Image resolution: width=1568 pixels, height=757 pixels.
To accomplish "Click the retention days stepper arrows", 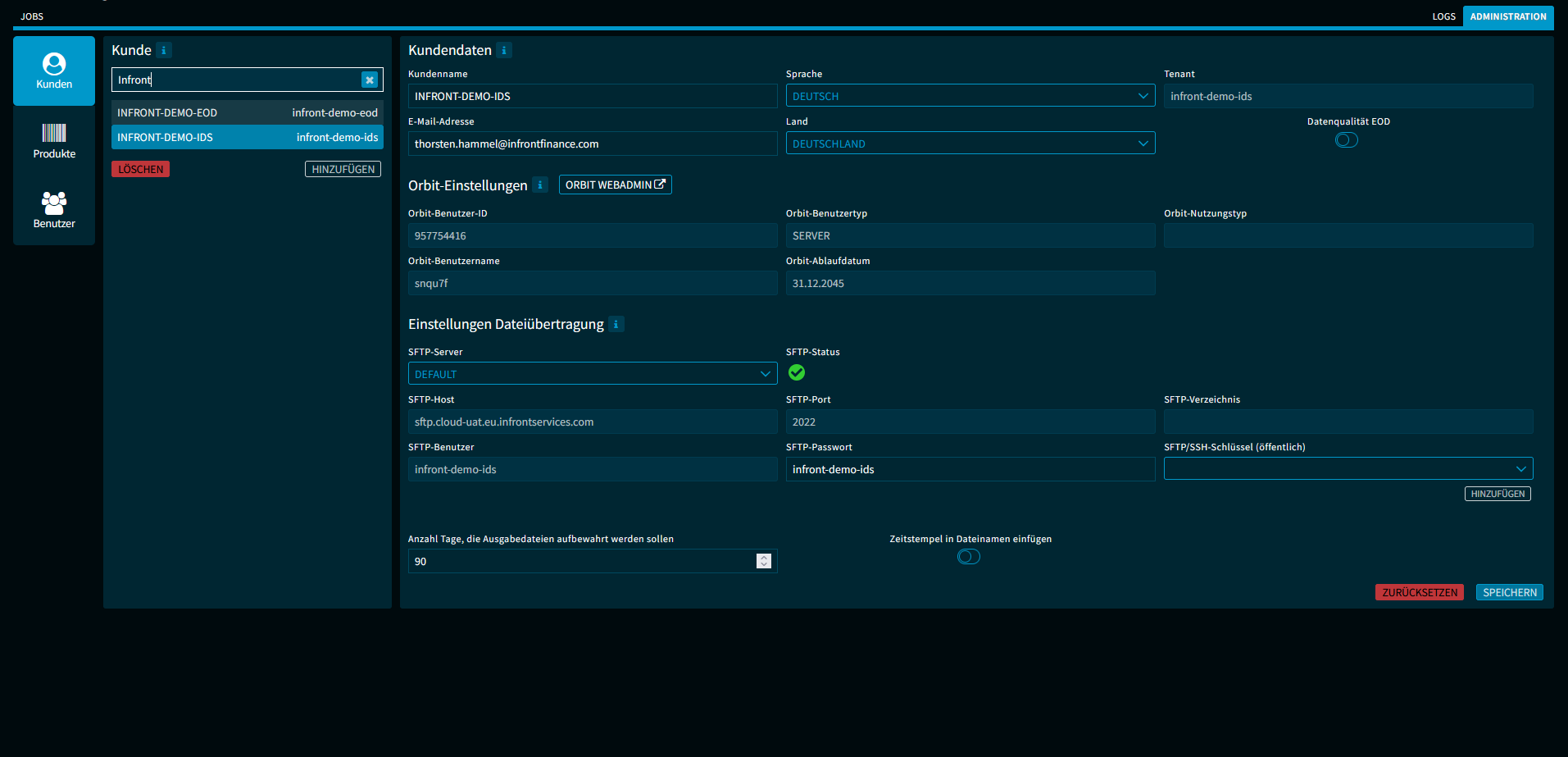I will [764, 561].
